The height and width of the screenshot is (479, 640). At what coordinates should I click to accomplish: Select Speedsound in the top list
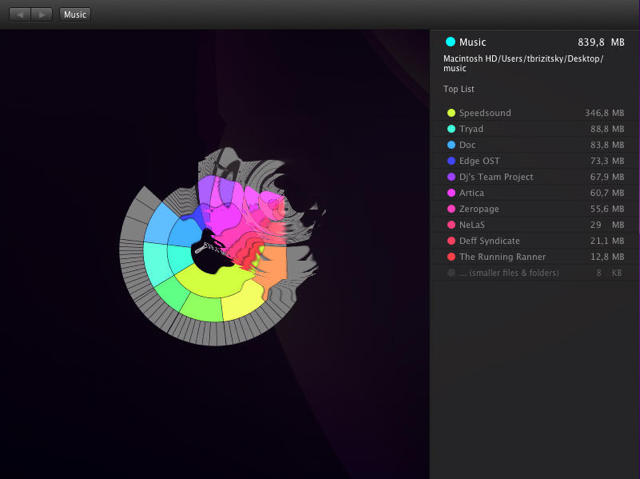pyautogui.click(x=485, y=113)
